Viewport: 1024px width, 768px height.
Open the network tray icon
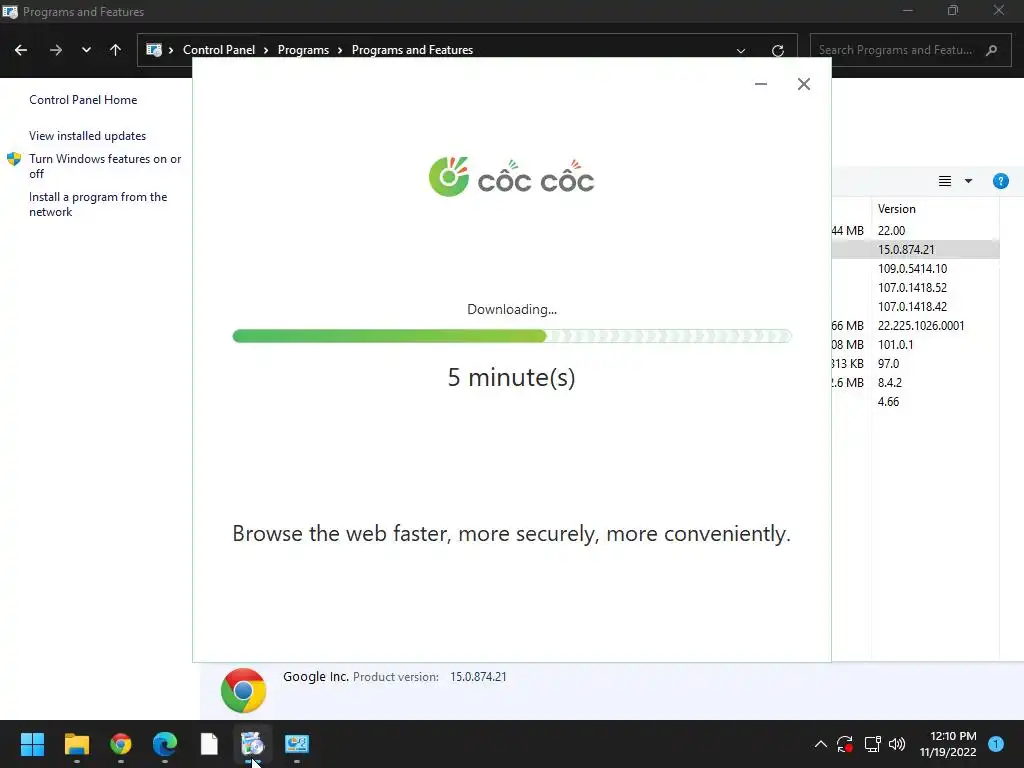872,744
